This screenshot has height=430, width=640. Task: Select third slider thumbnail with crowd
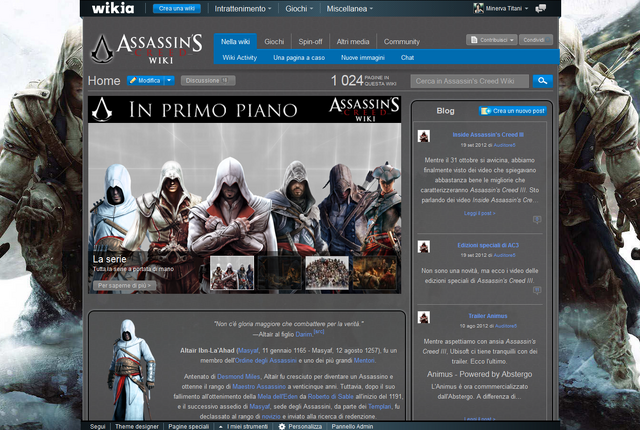click(x=327, y=273)
